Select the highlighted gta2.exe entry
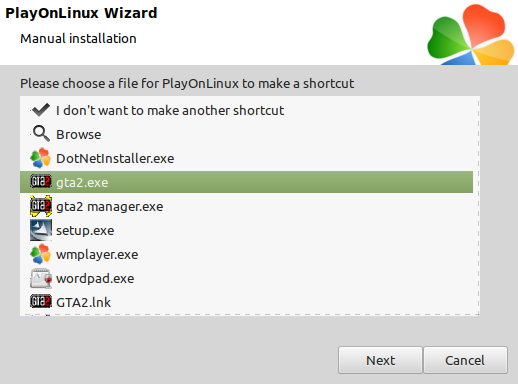The image size is (518, 384). tap(246, 182)
